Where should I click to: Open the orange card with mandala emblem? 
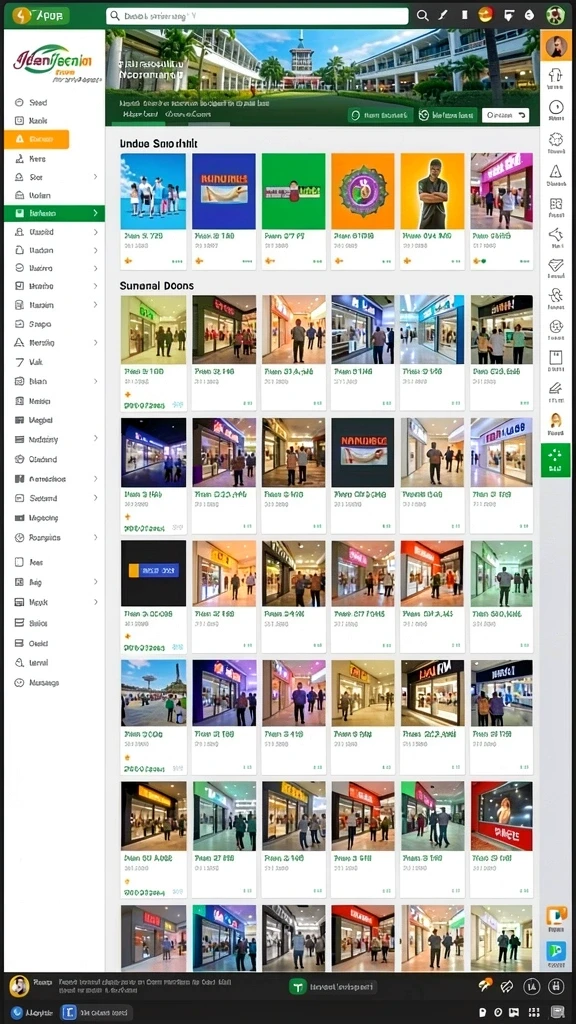point(362,211)
